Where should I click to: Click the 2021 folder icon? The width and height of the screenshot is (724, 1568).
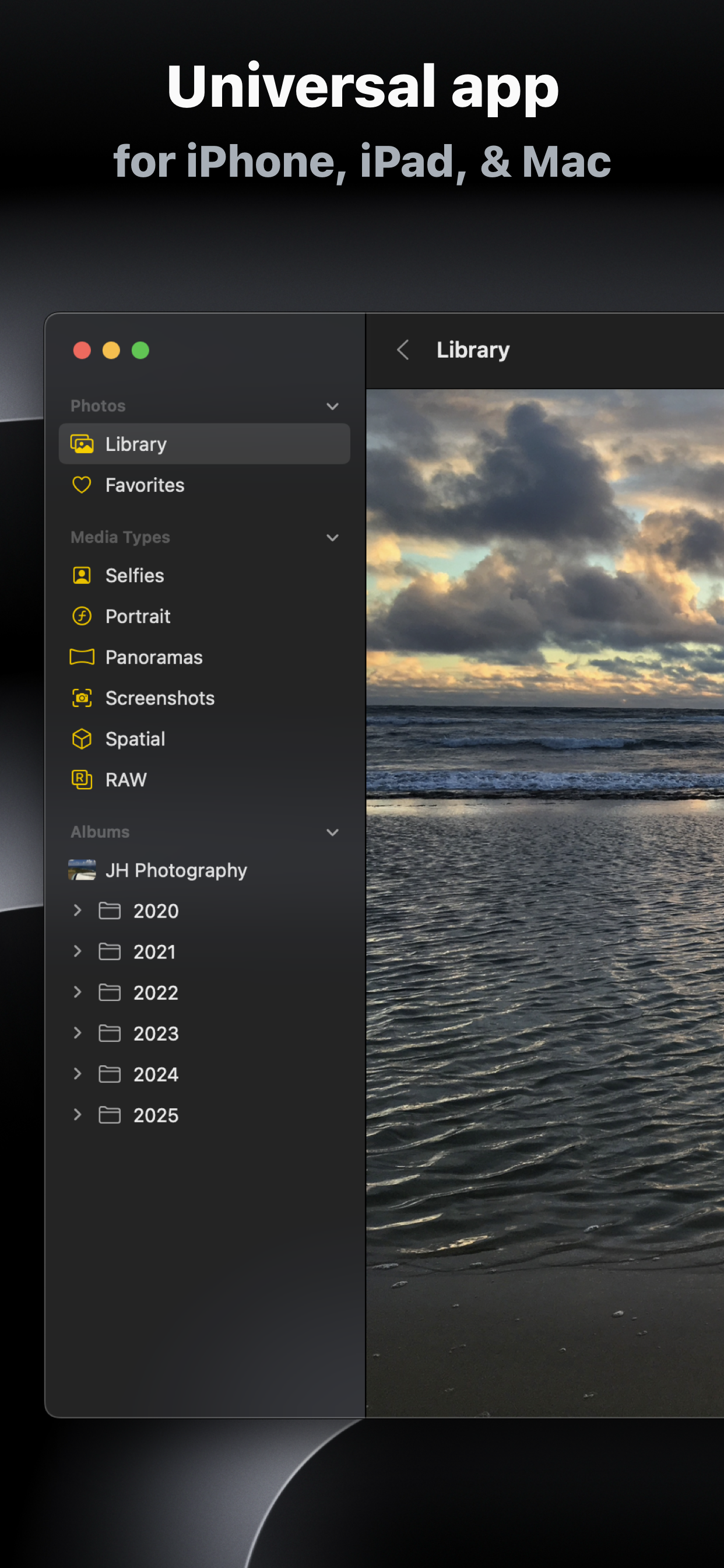(x=110, y=951)
